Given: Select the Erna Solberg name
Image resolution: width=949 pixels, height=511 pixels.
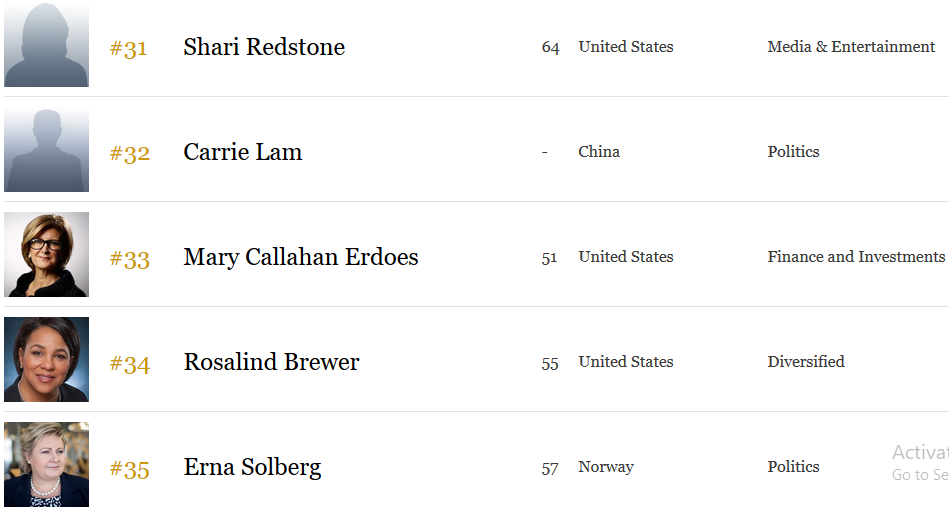Looking at the screenshot, I should pos(252,467).
